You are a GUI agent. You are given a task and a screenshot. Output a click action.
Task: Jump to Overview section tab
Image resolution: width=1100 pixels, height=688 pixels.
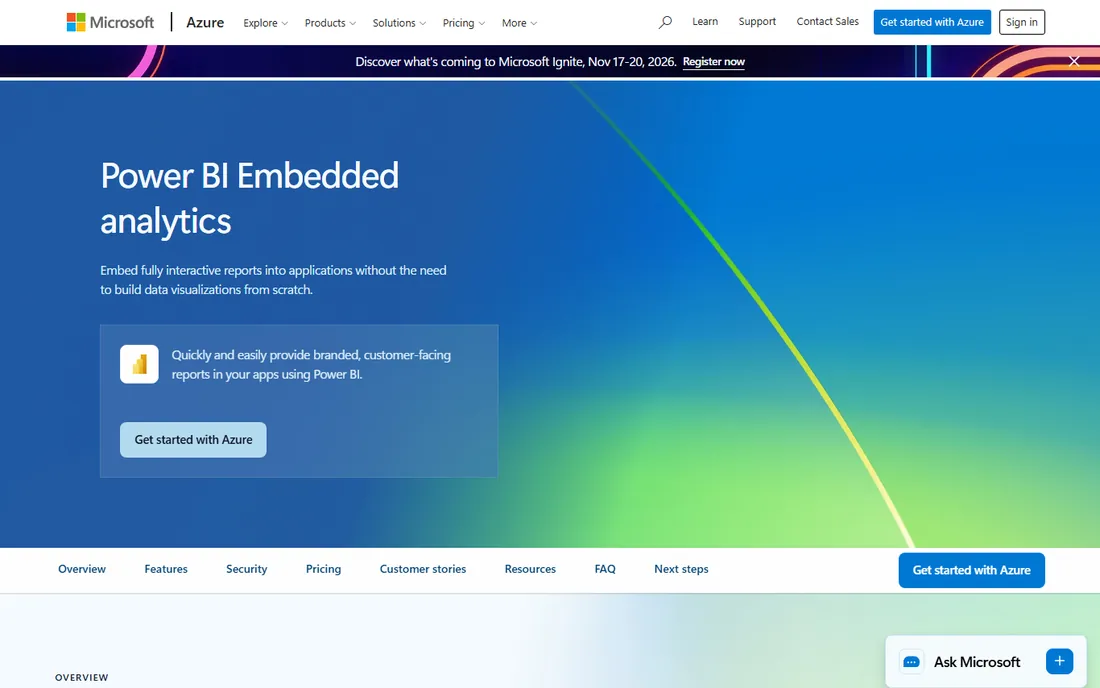tap(82, 569)
